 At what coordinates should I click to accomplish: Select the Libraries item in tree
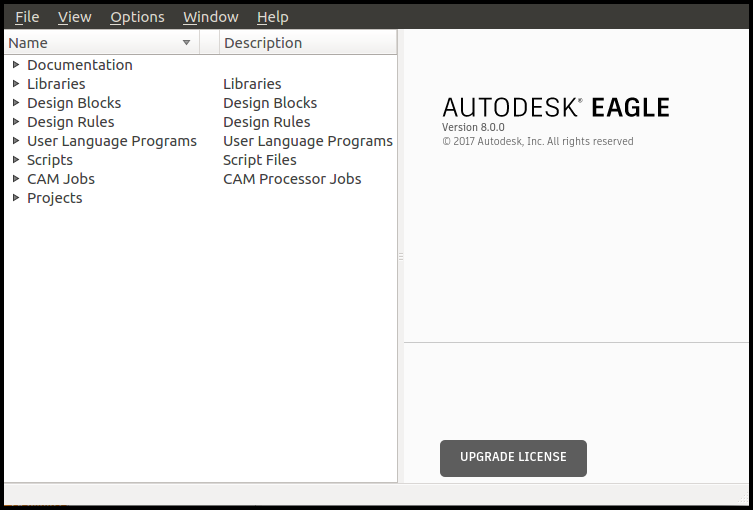pyautogui.click(x=56, y=84)
